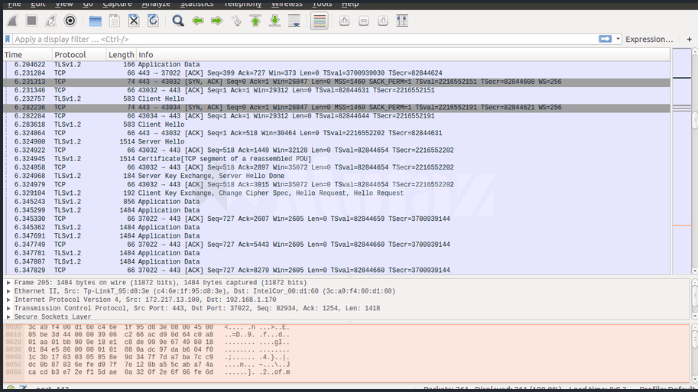The height and width of the screenshot is (392, 698).
Task: Select the Server Hello packet row
Action: click(337, 141)
